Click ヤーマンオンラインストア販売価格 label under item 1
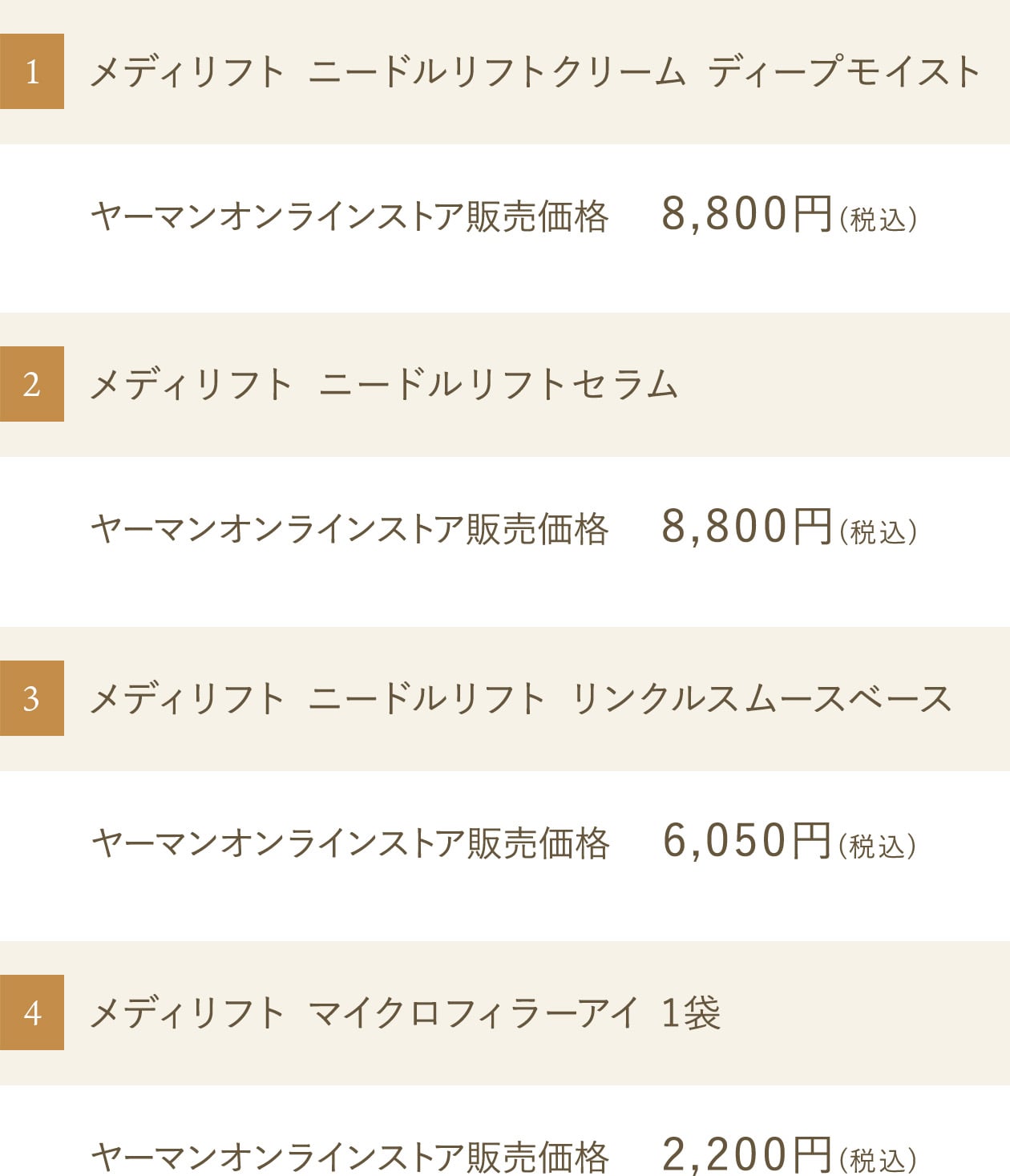Screen dimensions: 1010x1176 pos(349,217)
